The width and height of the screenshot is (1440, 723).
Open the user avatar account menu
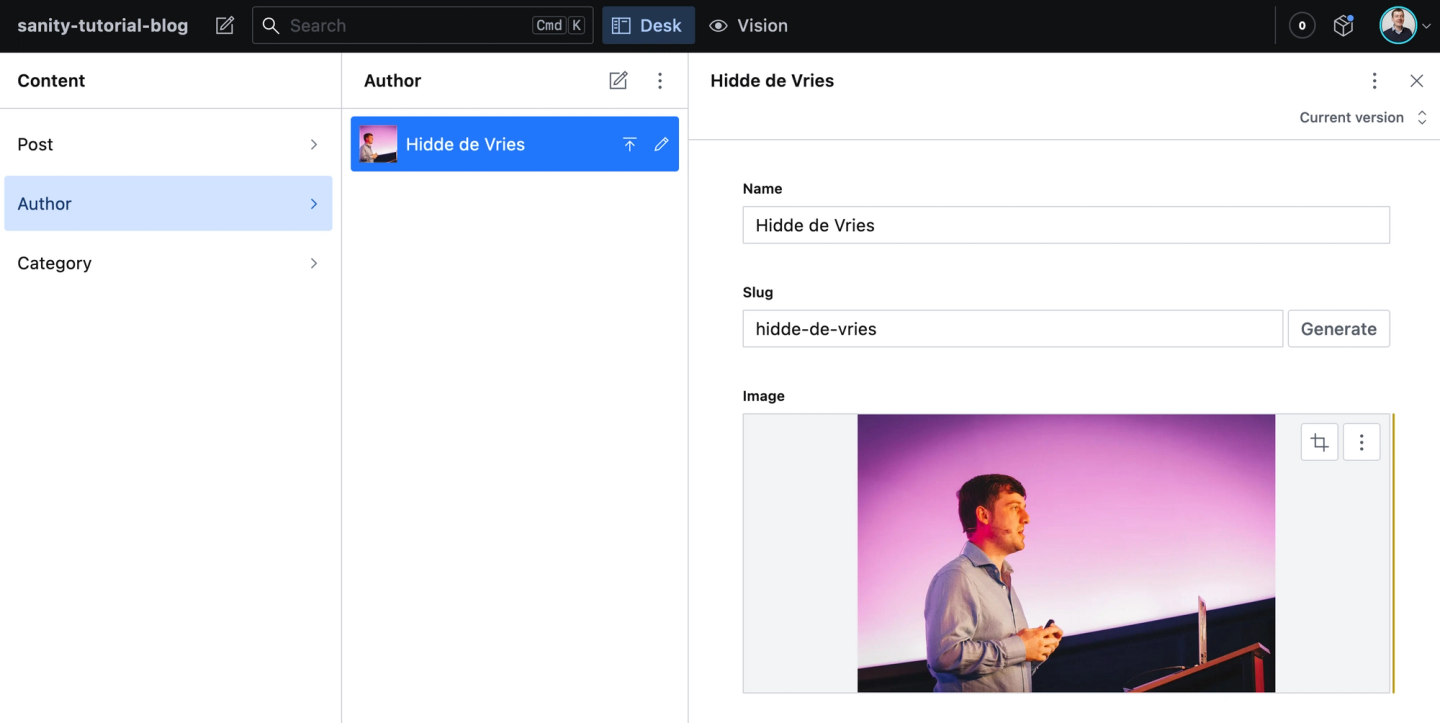coord(1398,25)
